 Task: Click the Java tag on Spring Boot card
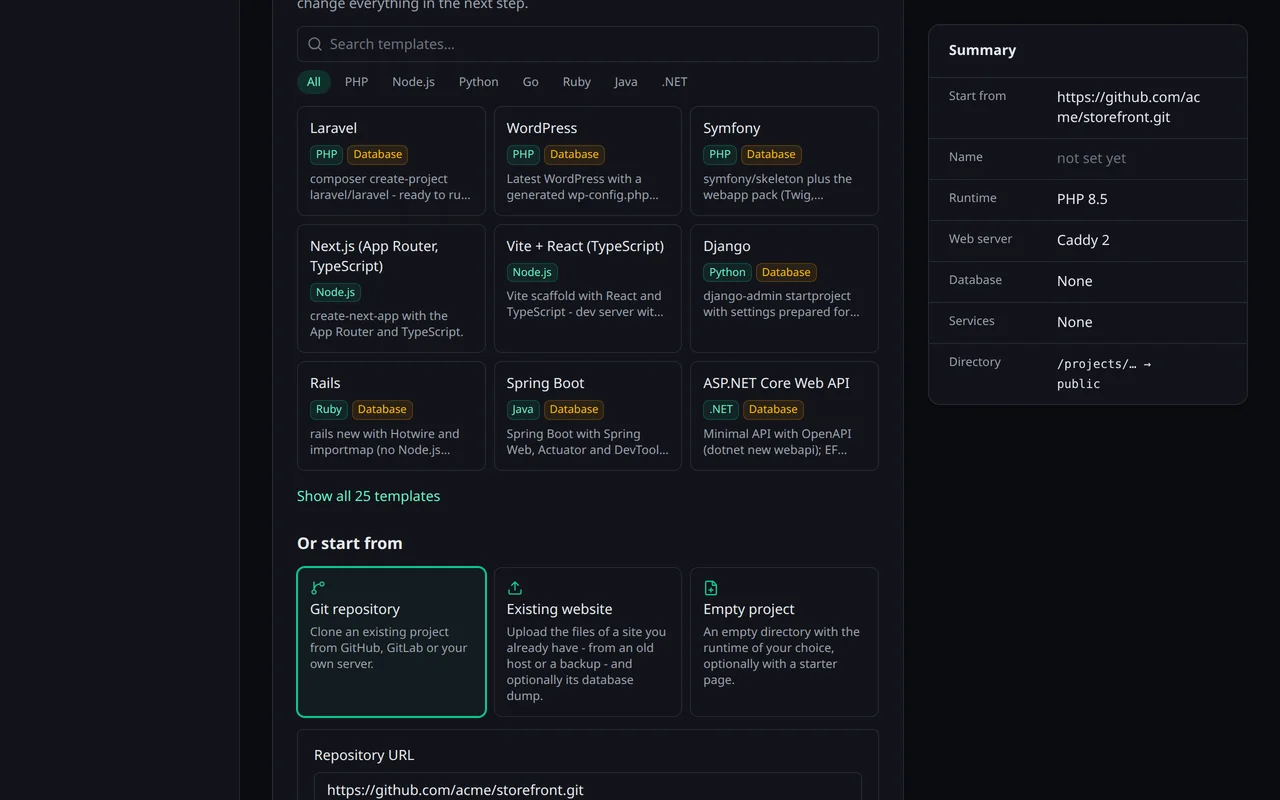point(523,409)
